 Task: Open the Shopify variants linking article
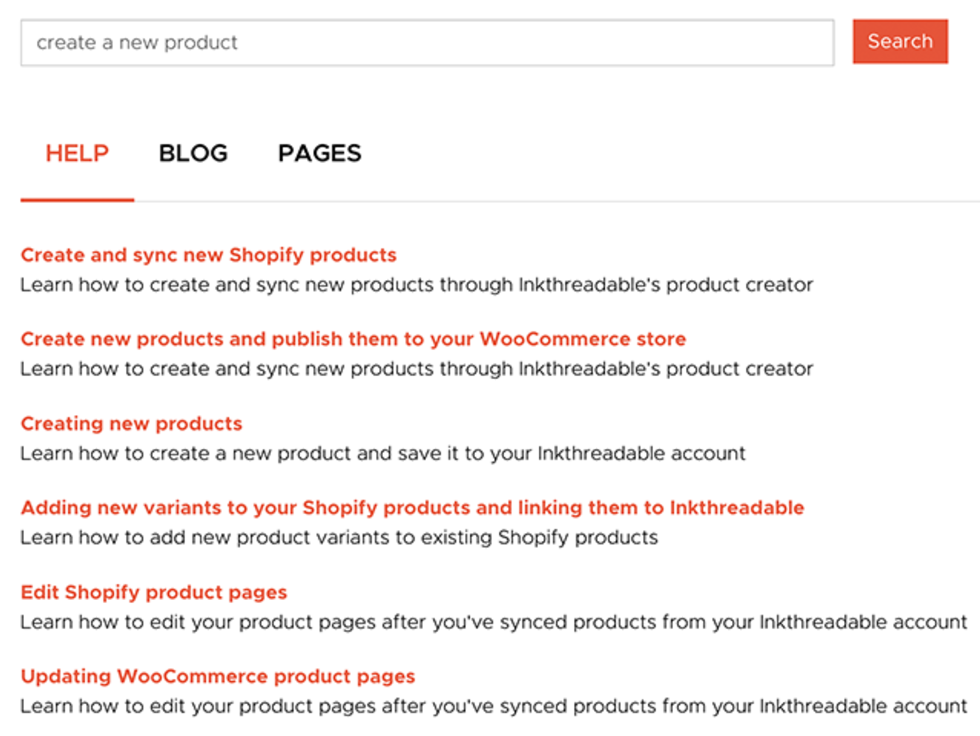[x=412, y=507]
